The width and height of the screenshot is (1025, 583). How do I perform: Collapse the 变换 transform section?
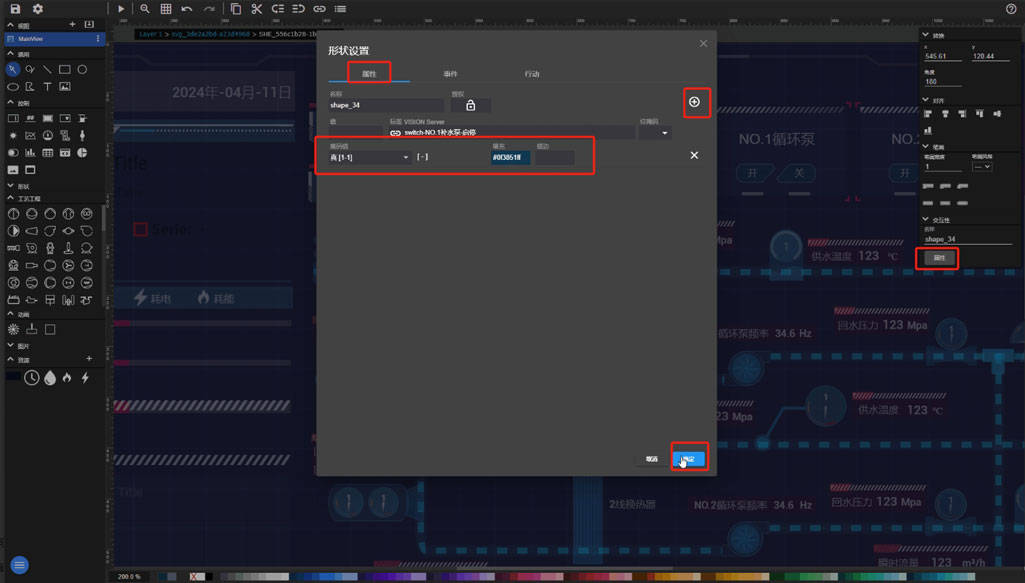click(926, 36)
